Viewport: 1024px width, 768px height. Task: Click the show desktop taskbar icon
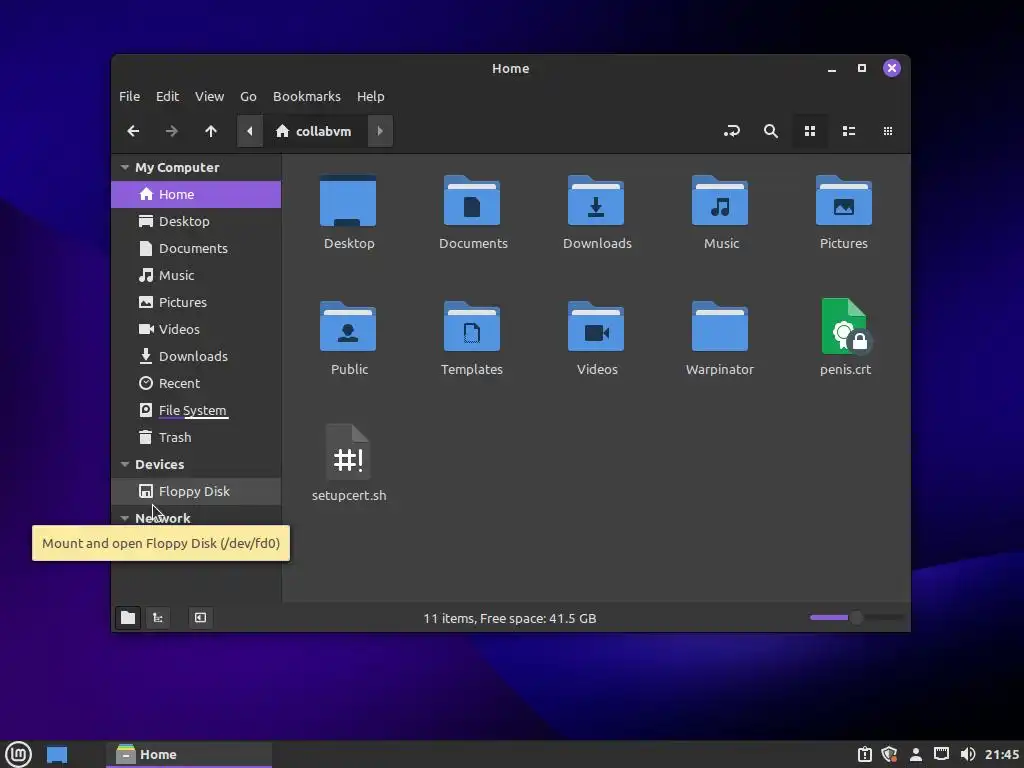click(57, 755)
